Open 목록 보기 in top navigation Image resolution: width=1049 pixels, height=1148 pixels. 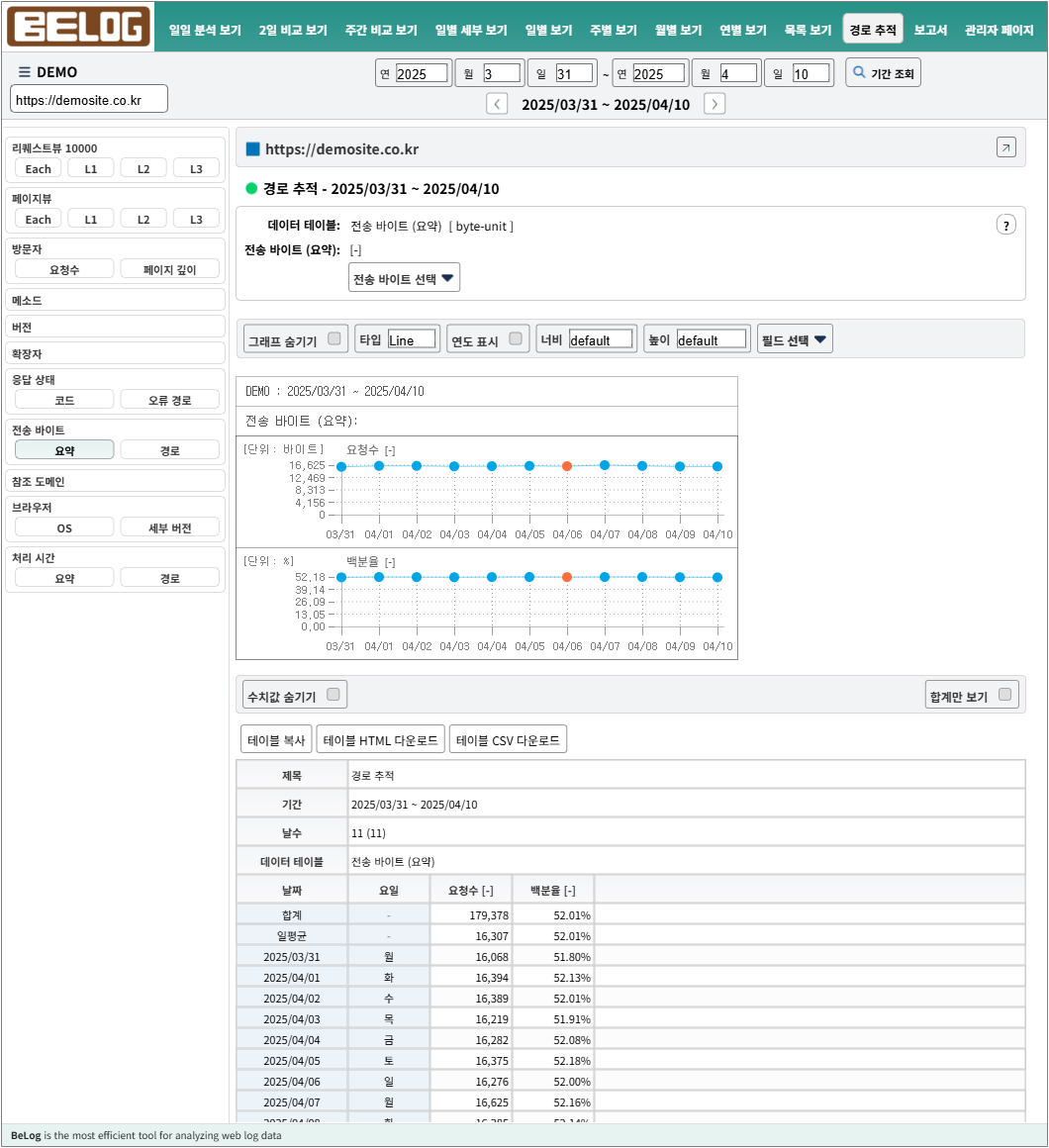tap(809, 30)
